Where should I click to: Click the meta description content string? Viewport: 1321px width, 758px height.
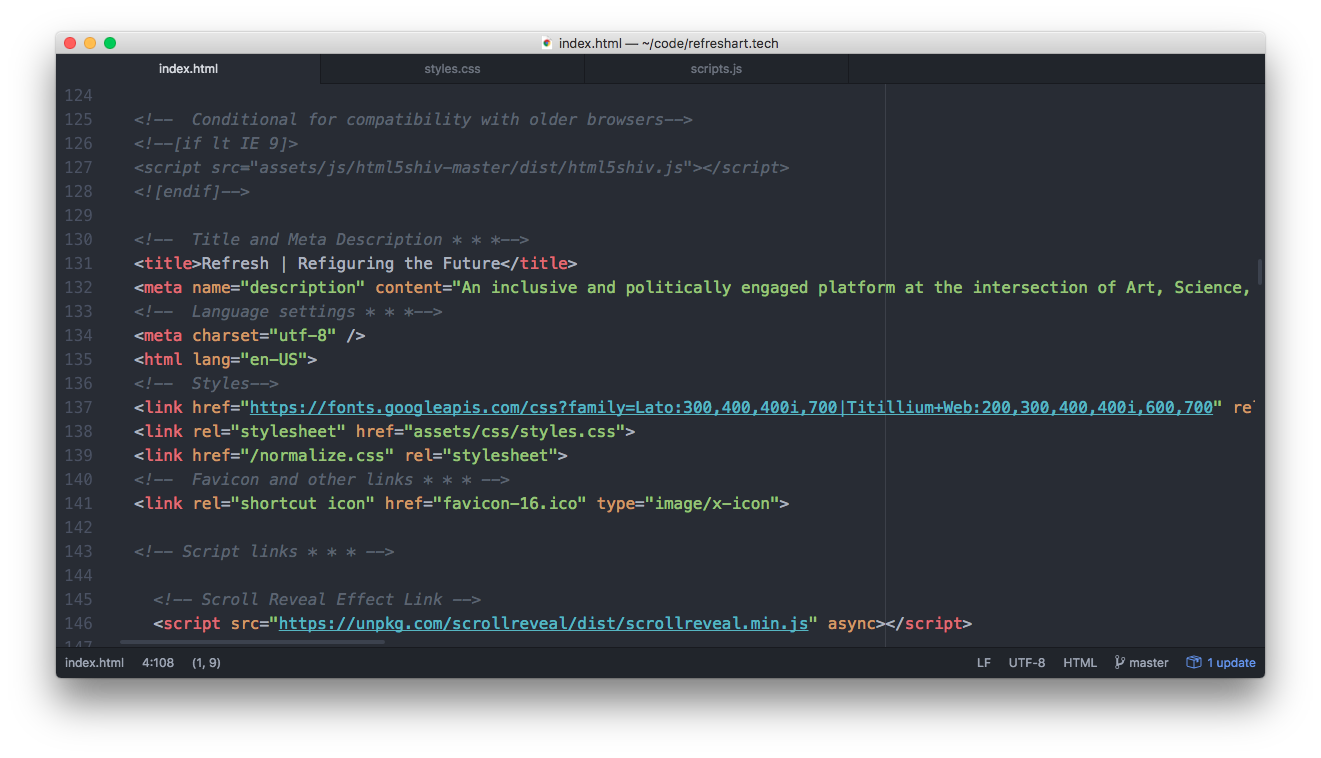pyautogui.click(x=852, y=287)
